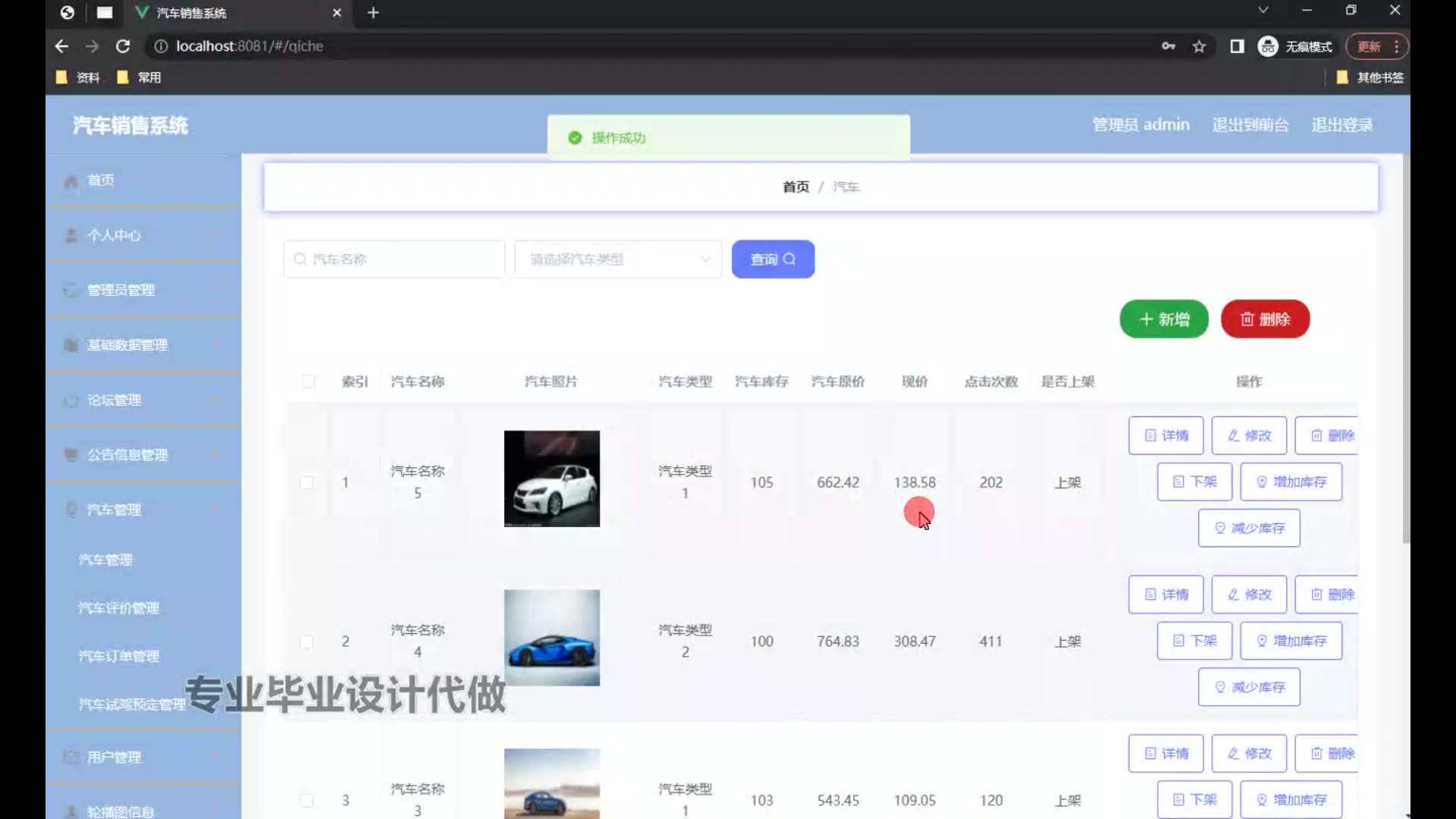Screen dimensions: 1456x819
Task: Open 汽车评价管理 submenu item
Action: (119, 608)
